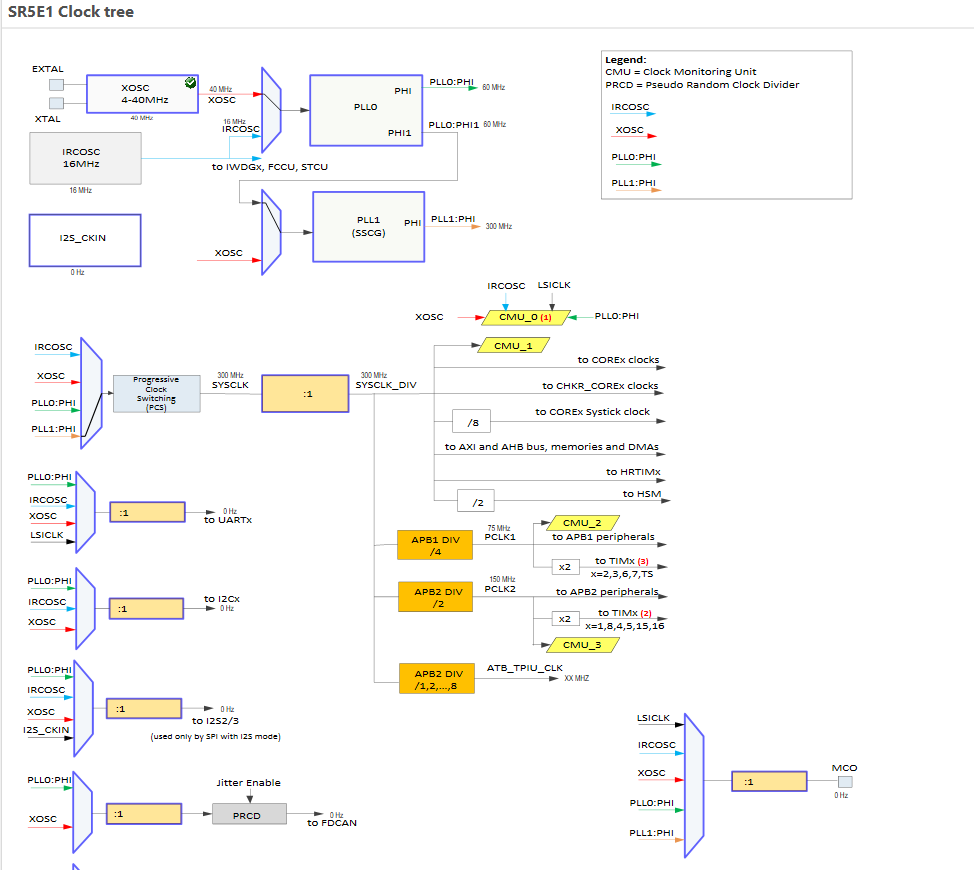Open the APB2 DIV /1,2,...,8 divider
This screenshot has height=870, width=974.
pos(437,679)
